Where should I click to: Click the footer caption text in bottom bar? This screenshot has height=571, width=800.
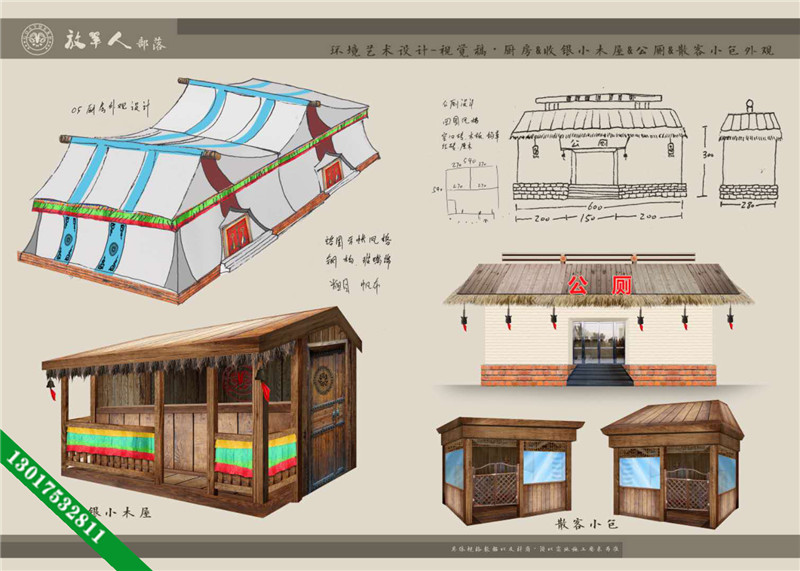click(535, 549)
